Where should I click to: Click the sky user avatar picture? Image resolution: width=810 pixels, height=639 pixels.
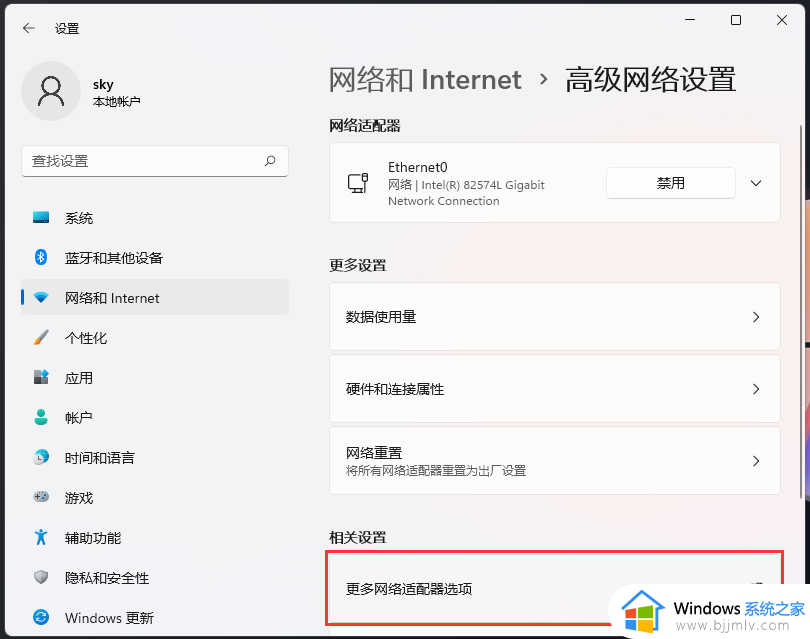click(x=51, y=91)
